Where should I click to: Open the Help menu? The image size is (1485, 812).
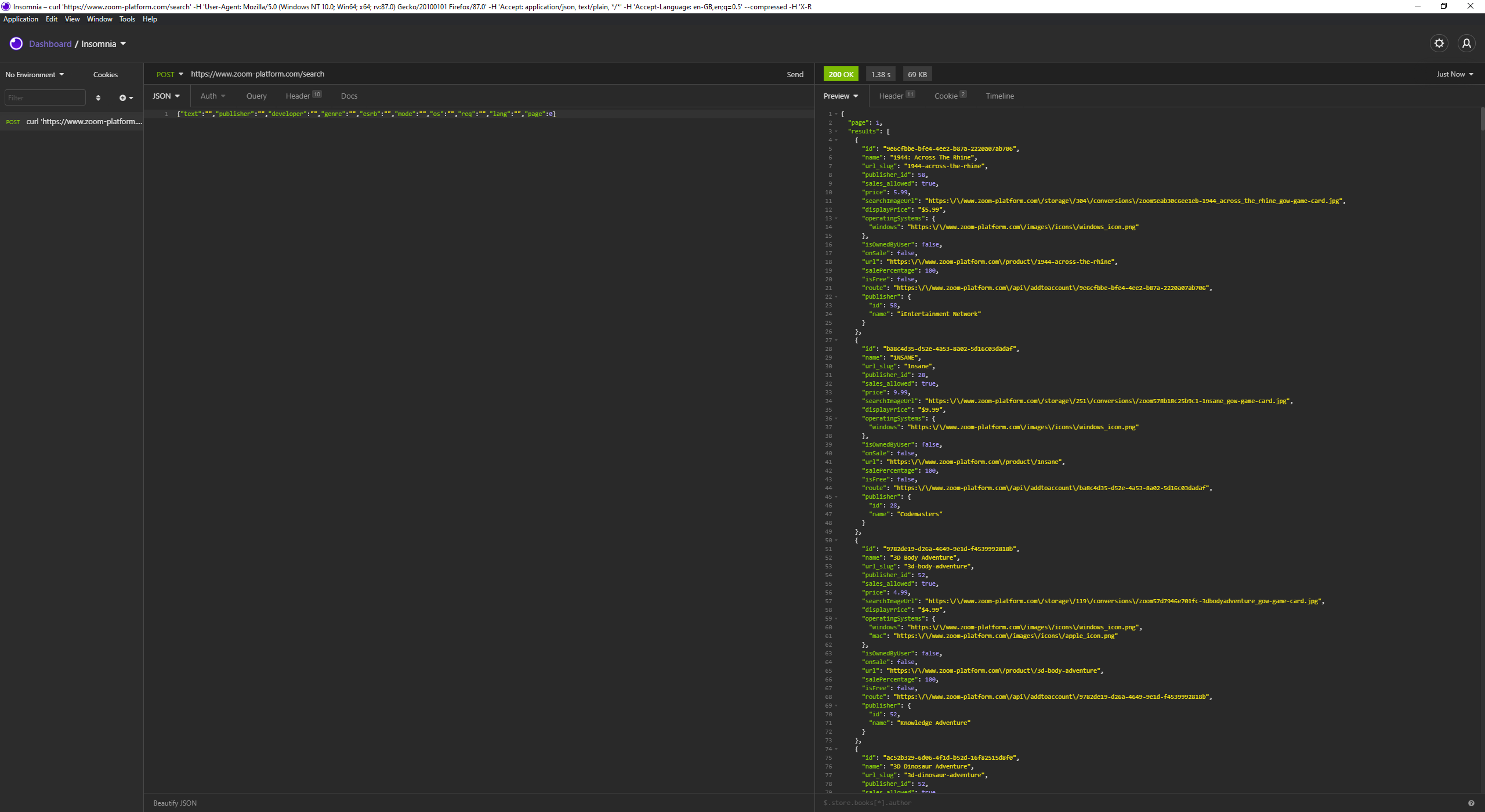tap(150, 19)
